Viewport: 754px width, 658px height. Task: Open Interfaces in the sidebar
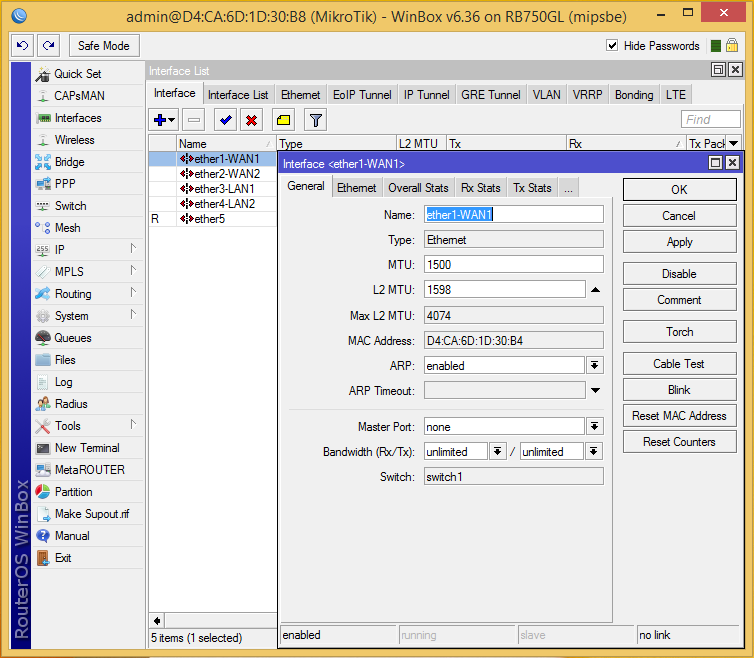click(78, 118)
